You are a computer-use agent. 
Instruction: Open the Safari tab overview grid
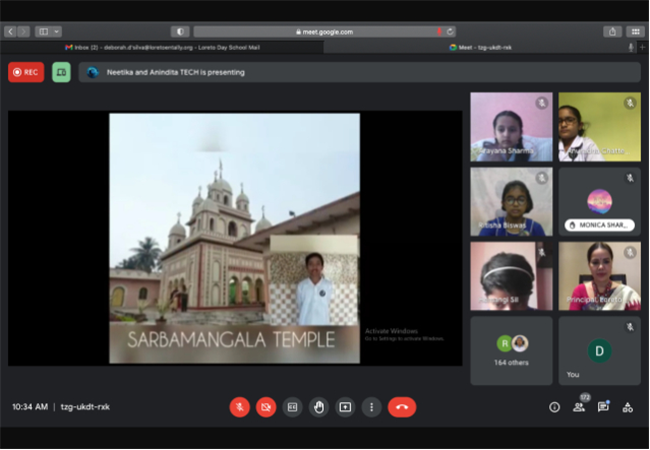pos(635,31)
